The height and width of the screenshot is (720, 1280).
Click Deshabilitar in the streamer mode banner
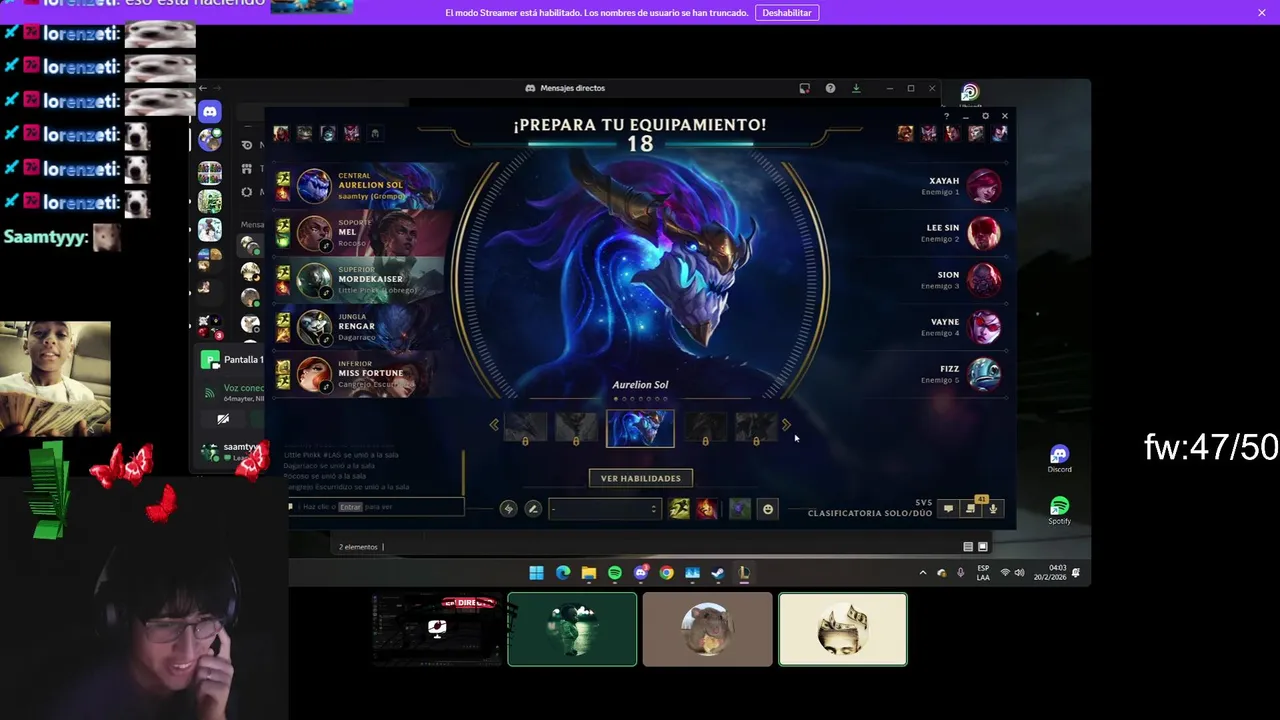(x=787, y=13)
